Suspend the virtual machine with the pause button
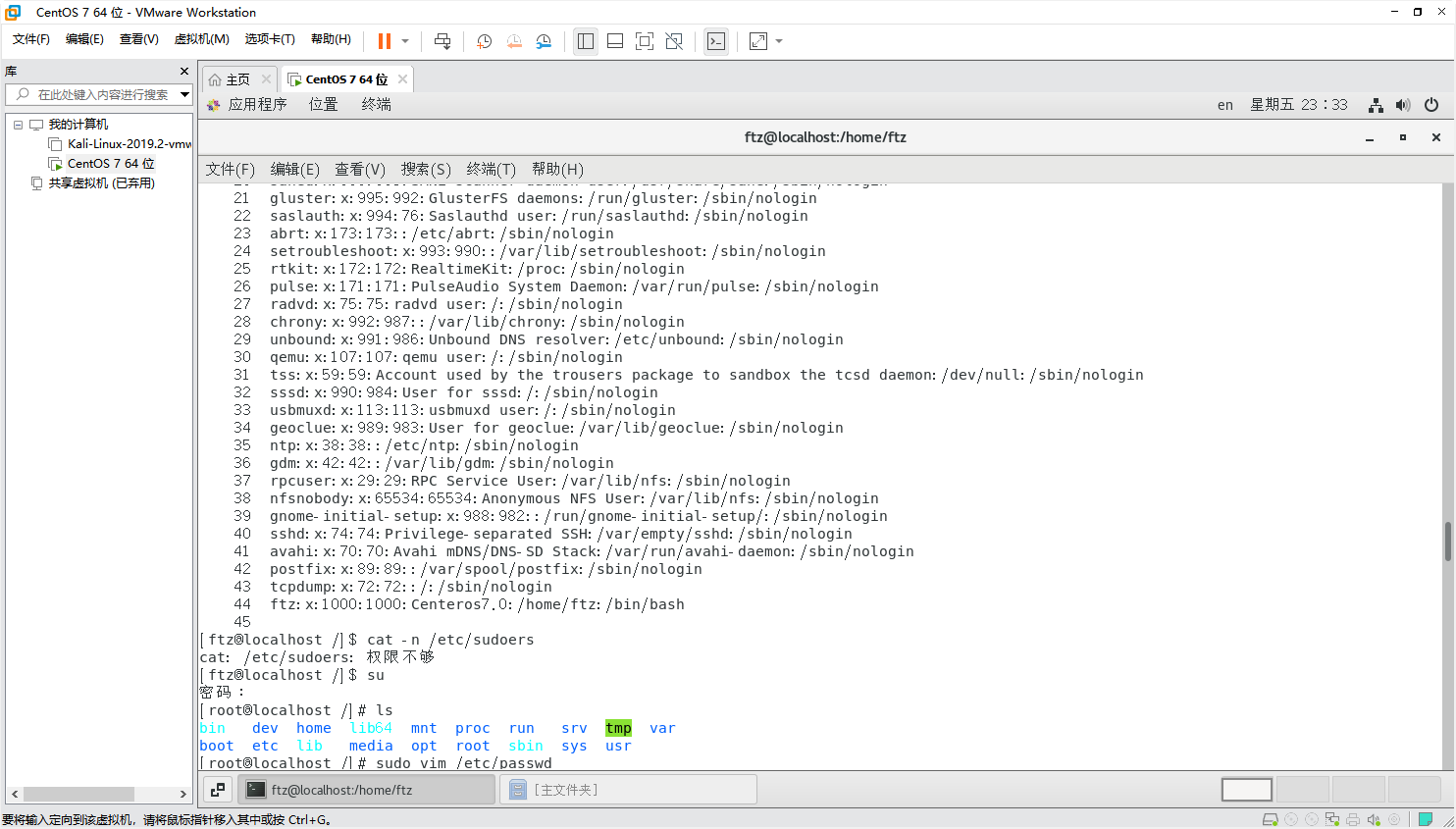The image size is (1456, 829). [384, 41]
